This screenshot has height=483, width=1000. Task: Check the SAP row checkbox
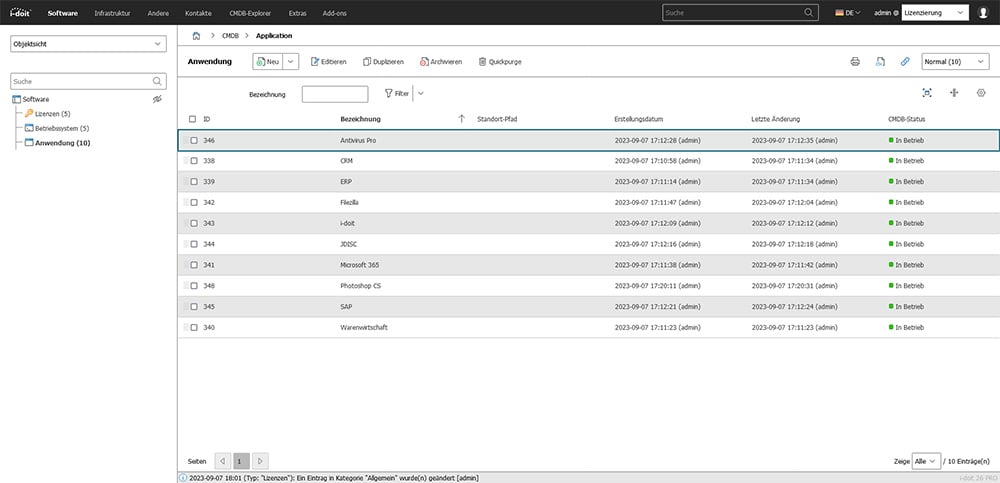194,306
